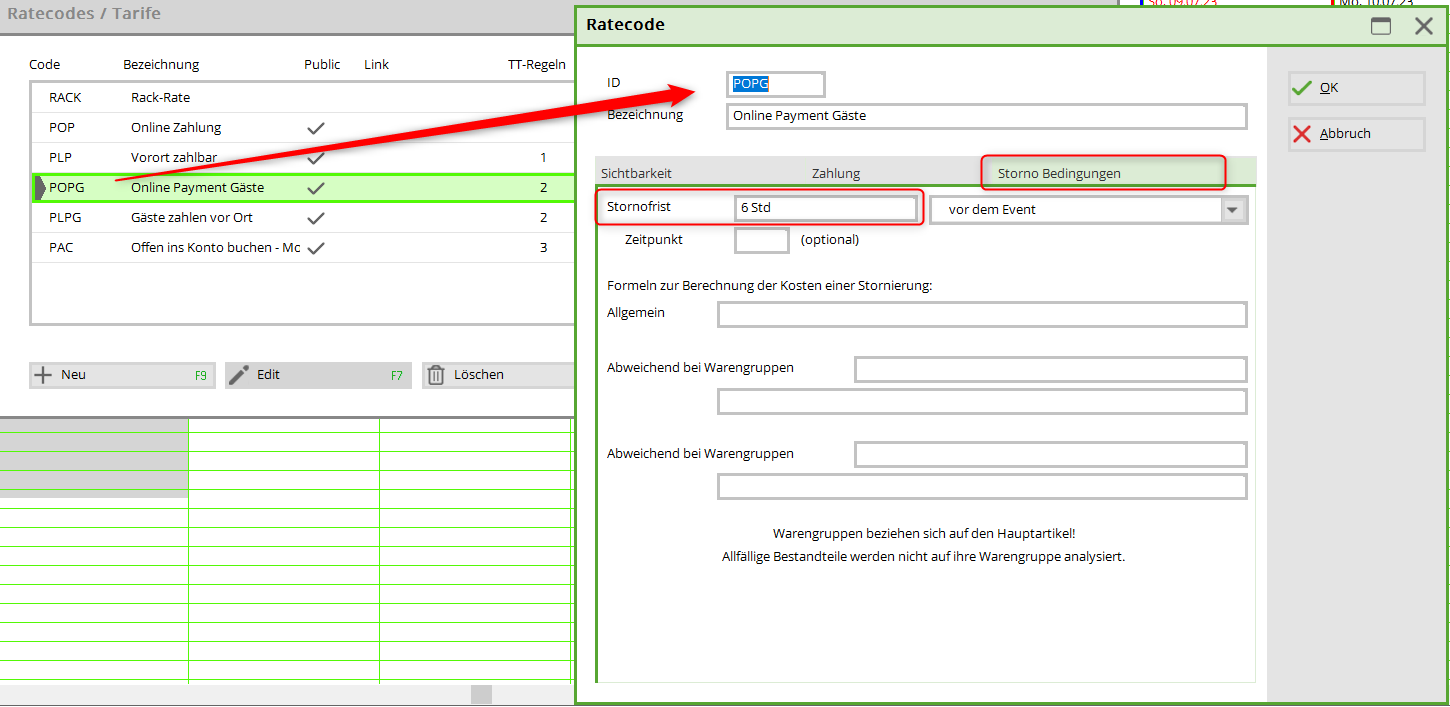Toggle Public checkmark for Gäste zahlen vor Ort
1450x707 pixels.
(316, 218)
